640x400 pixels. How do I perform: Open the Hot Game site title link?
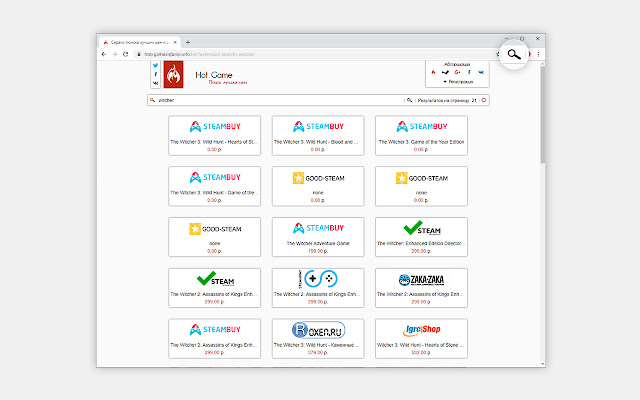pyautogui.click(x=213, y=75)
